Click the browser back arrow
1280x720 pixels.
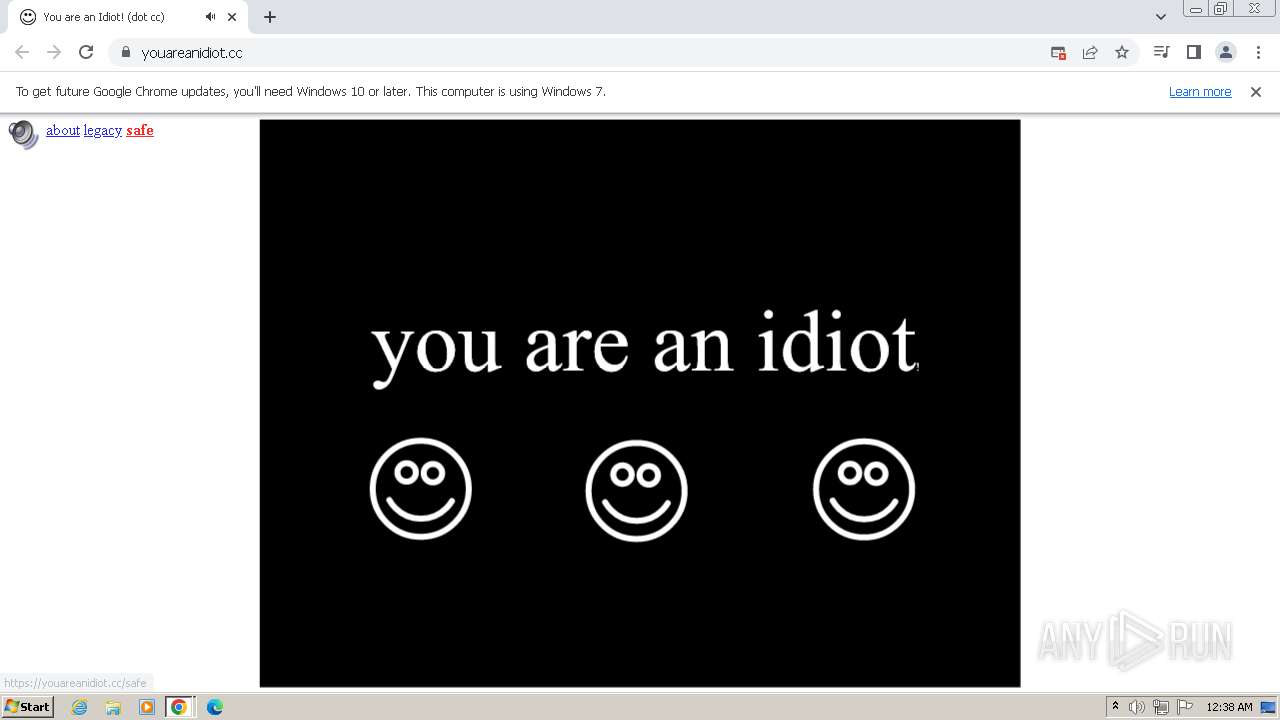coord(22,52)
